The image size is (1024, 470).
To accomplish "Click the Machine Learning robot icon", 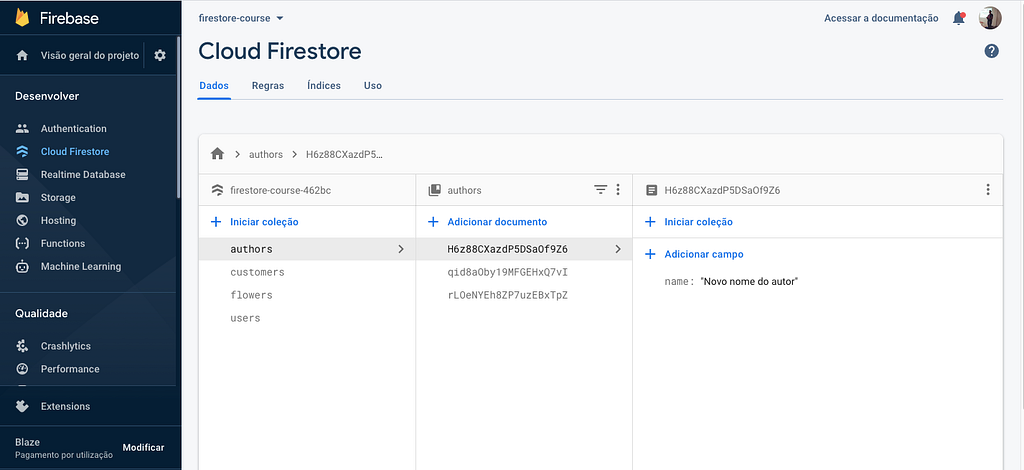I will click(22, 266).
